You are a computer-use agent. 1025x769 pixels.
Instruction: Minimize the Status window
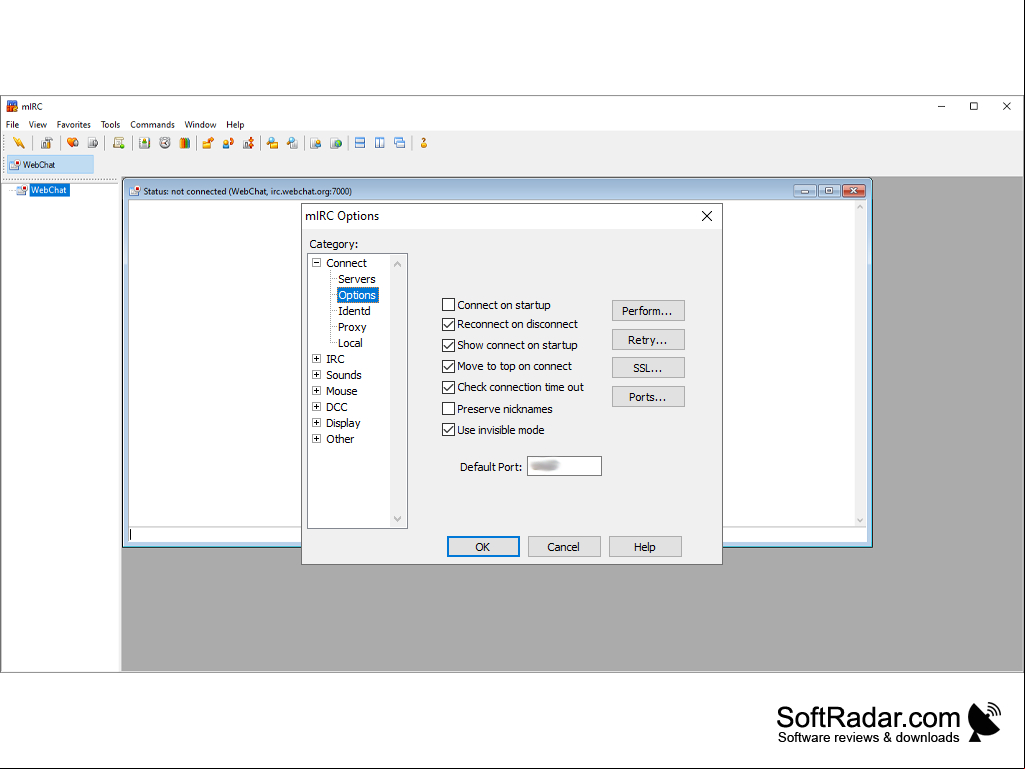click(805, 191)
